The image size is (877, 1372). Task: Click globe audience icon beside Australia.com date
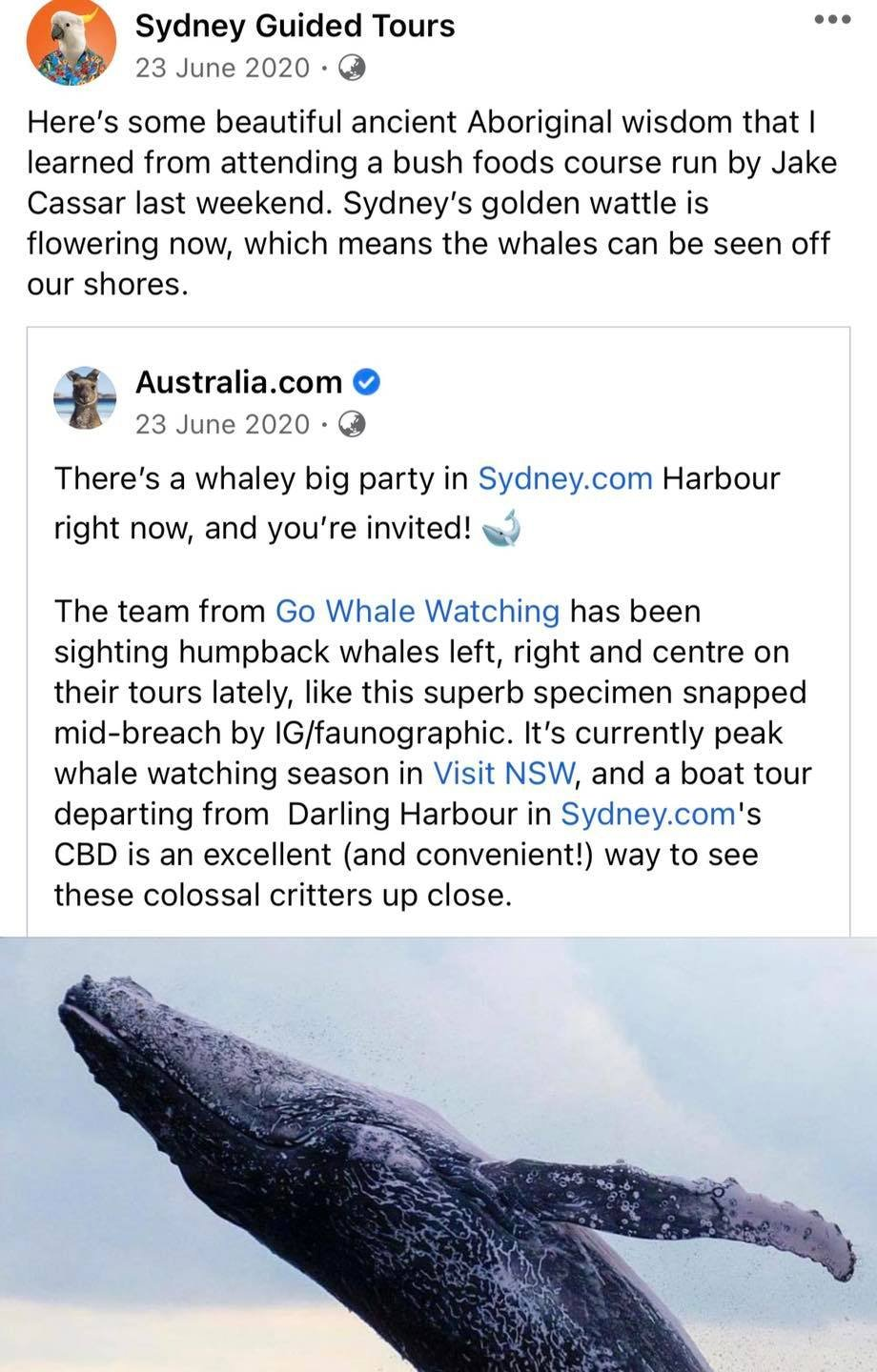[352, 424]
